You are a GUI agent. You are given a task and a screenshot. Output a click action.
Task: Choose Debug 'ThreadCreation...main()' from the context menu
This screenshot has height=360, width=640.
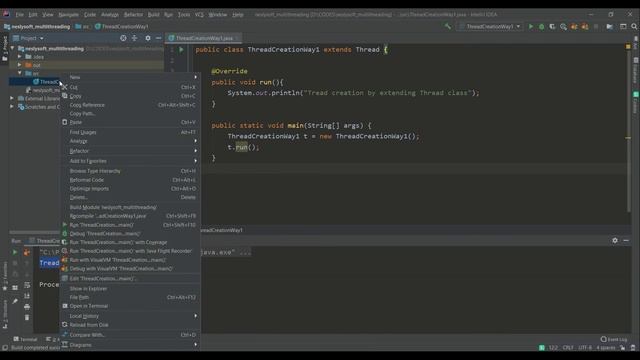coord(130,233)
